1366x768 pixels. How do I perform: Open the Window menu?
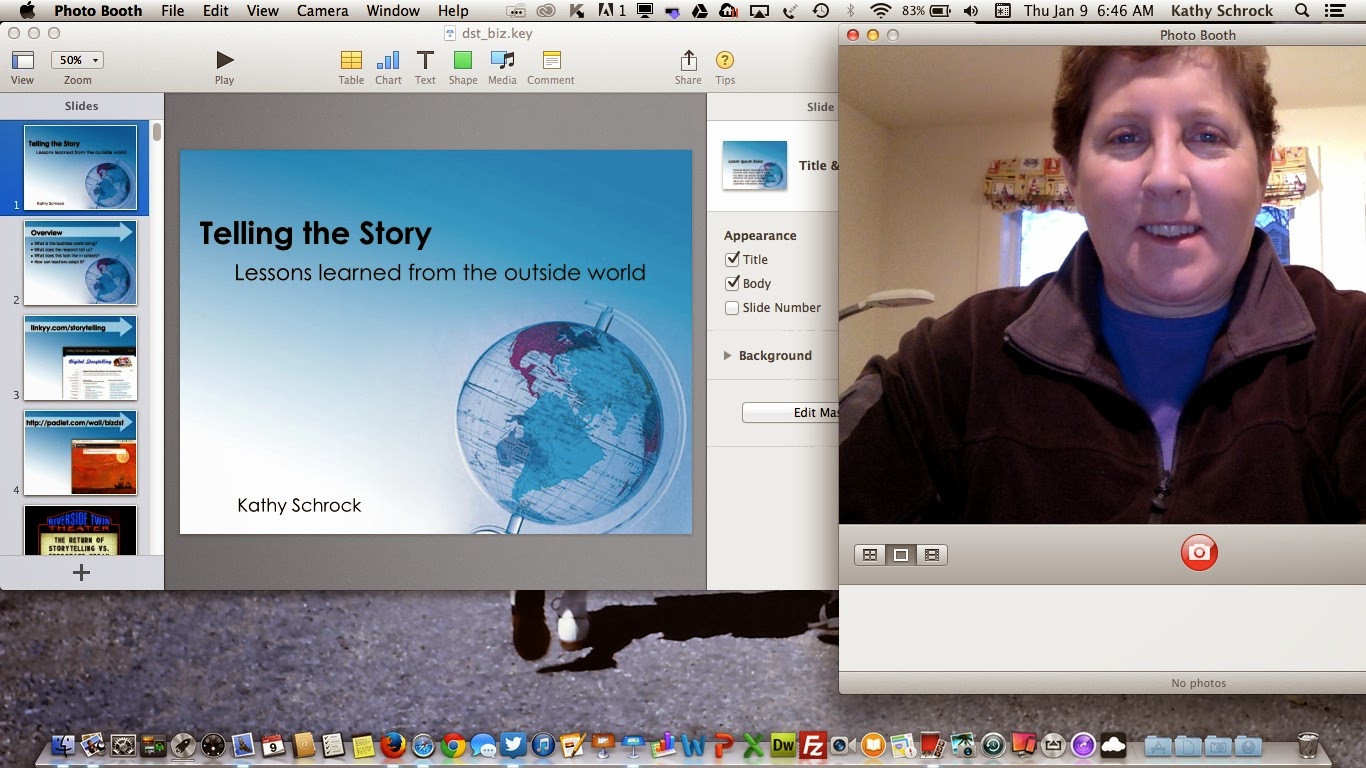pos(392,11)
